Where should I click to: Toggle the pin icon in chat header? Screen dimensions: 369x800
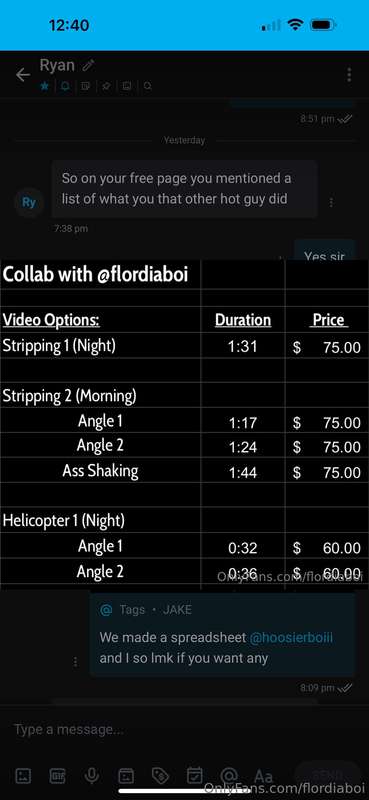click(x=106, y=86)
